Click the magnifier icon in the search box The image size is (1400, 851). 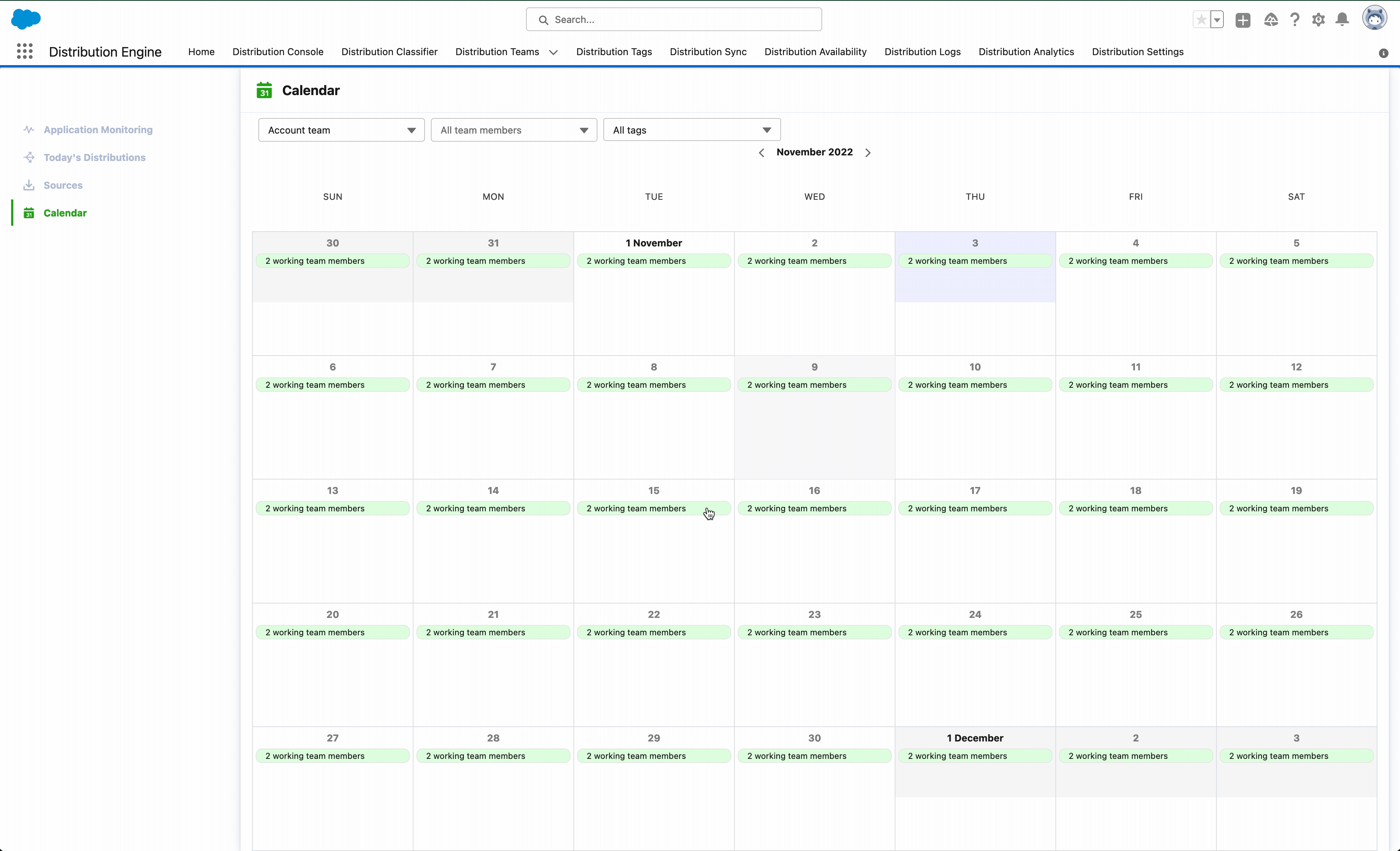click(x=544, y=20)
